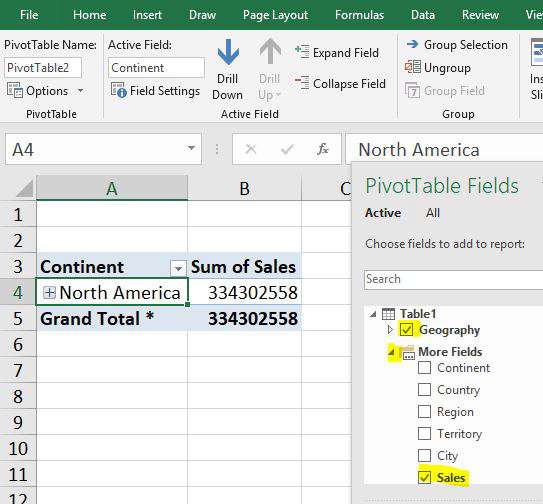The height and width of the screenshot is (504, 543).
Task: Click the Collapse Field icon
Action: (302, 83)
